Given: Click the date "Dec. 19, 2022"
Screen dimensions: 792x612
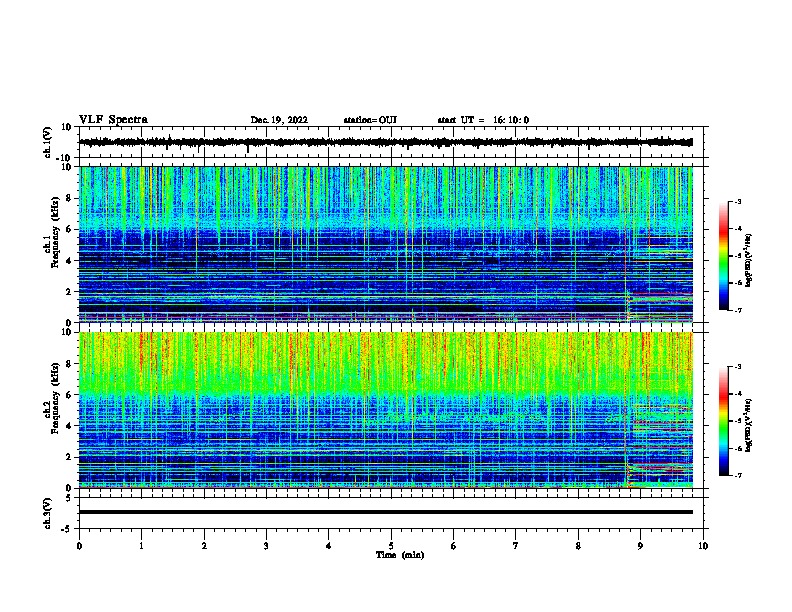Looking at the screenshot, I should click(x=279, y=120).
